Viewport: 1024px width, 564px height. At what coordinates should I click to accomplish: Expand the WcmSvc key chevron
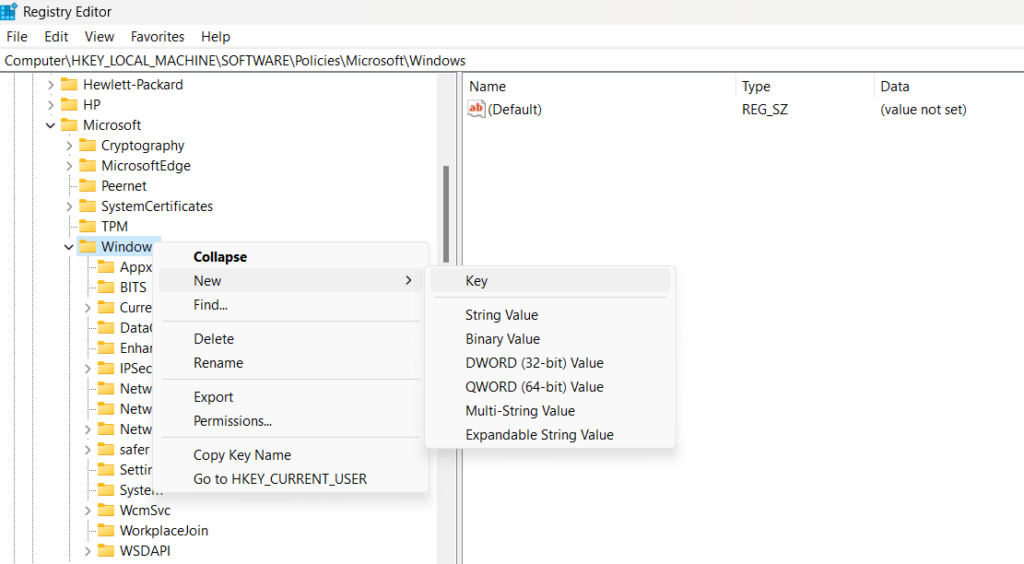87,511
